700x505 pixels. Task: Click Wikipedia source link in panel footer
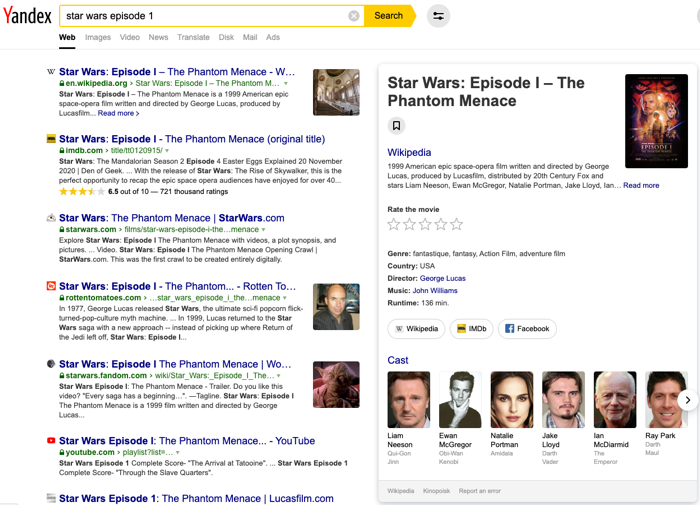pos(400,491)
